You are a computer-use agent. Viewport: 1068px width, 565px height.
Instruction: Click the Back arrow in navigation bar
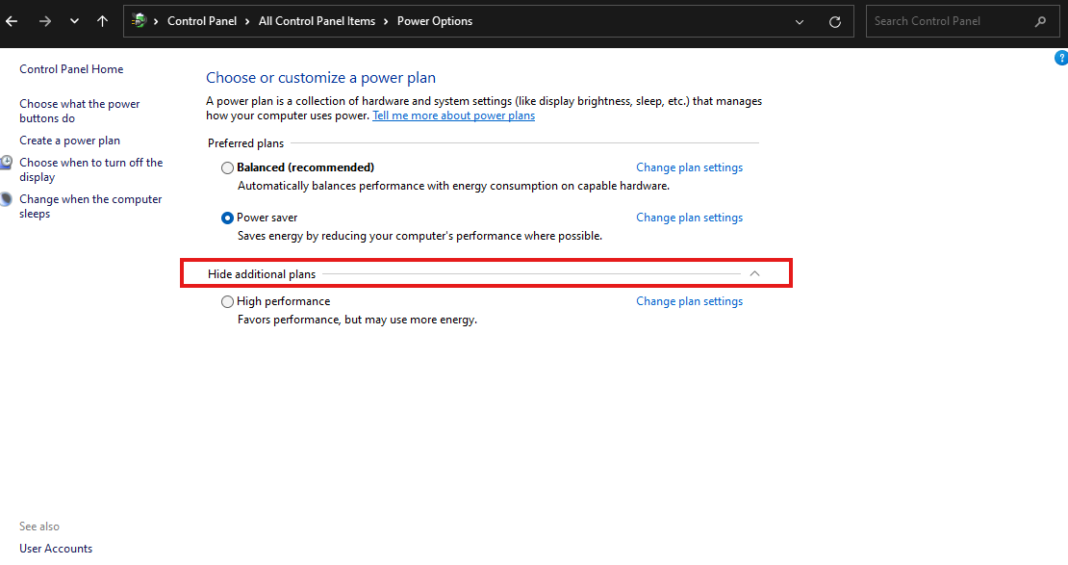12,21
